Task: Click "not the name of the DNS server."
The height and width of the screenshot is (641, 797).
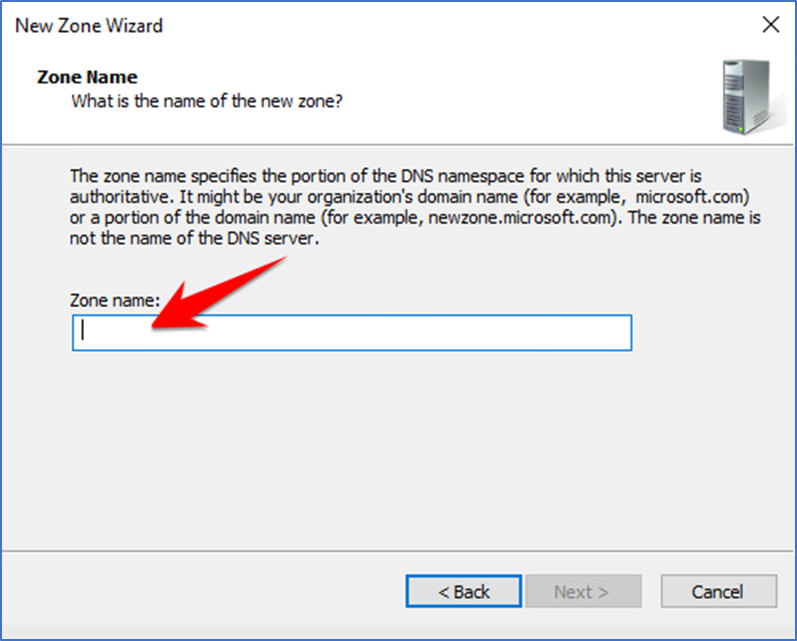Action: (194, 238)
